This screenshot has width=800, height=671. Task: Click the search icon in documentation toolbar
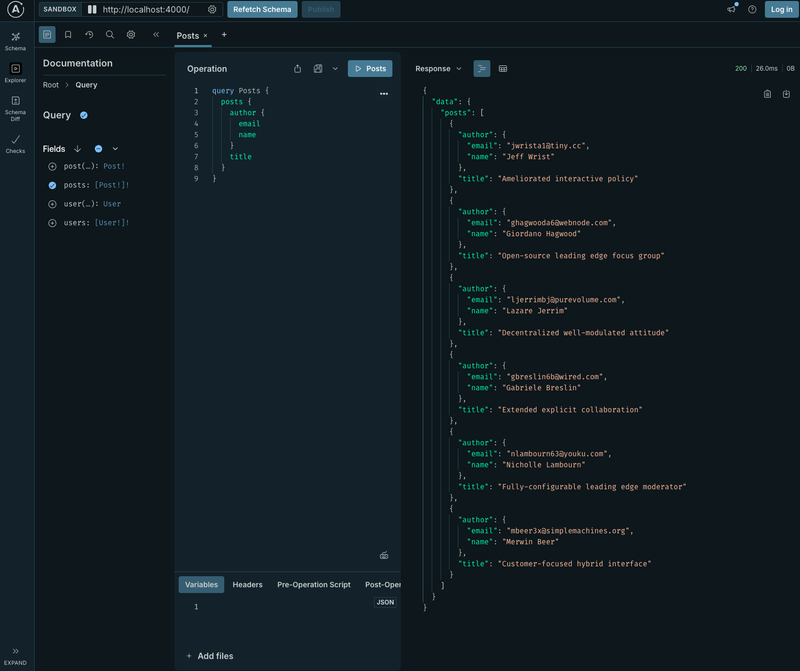[110, 35]
